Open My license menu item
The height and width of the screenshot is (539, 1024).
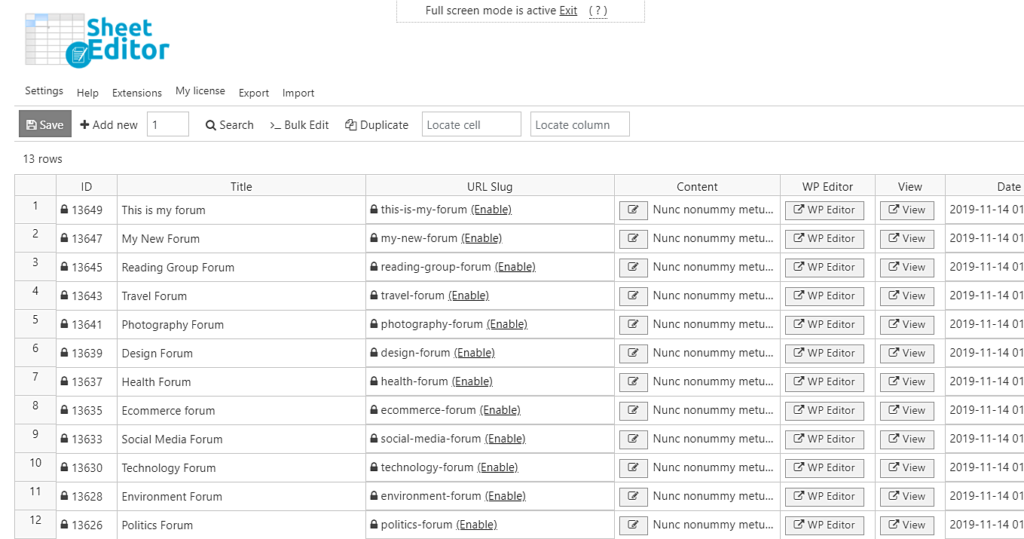(200, 91)
